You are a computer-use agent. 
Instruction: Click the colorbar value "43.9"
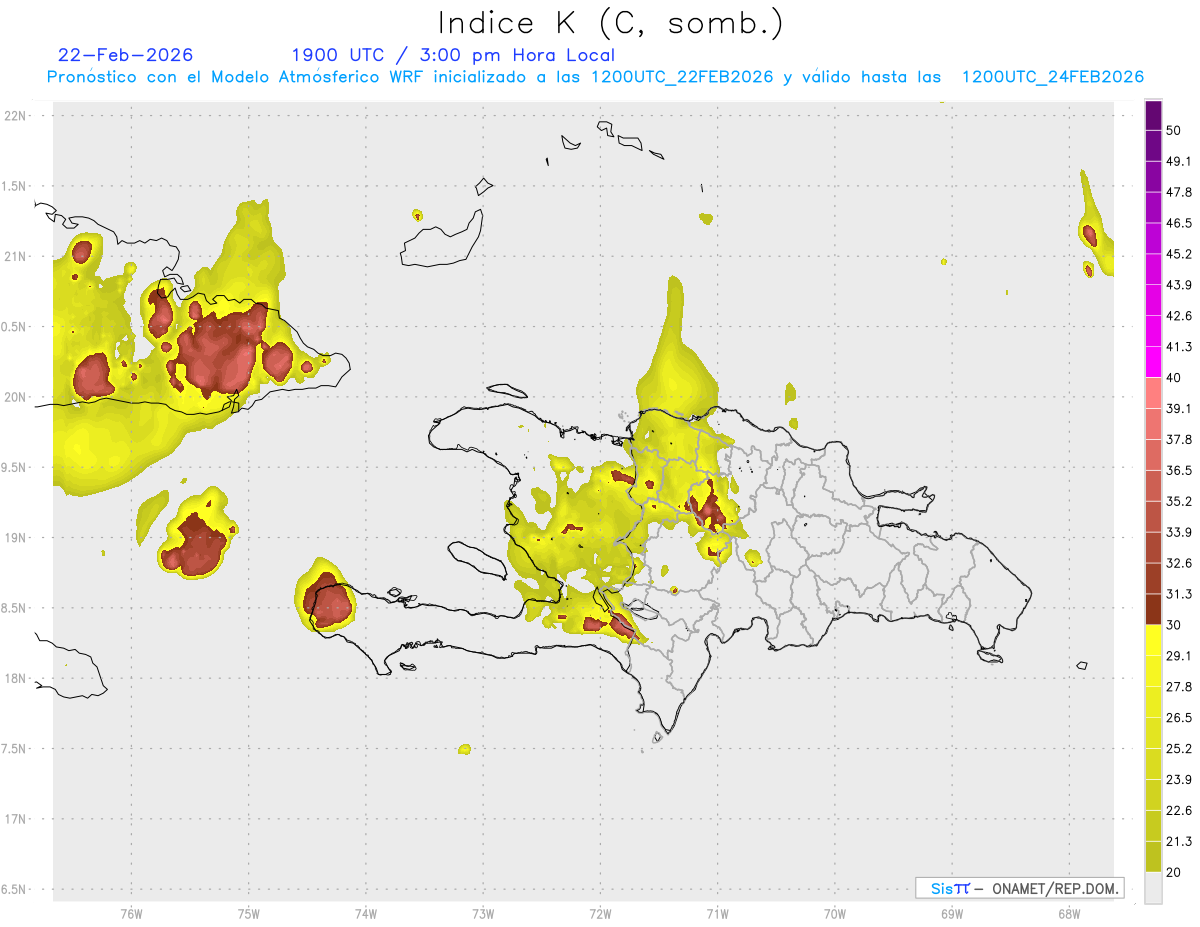click(1179, 285)
